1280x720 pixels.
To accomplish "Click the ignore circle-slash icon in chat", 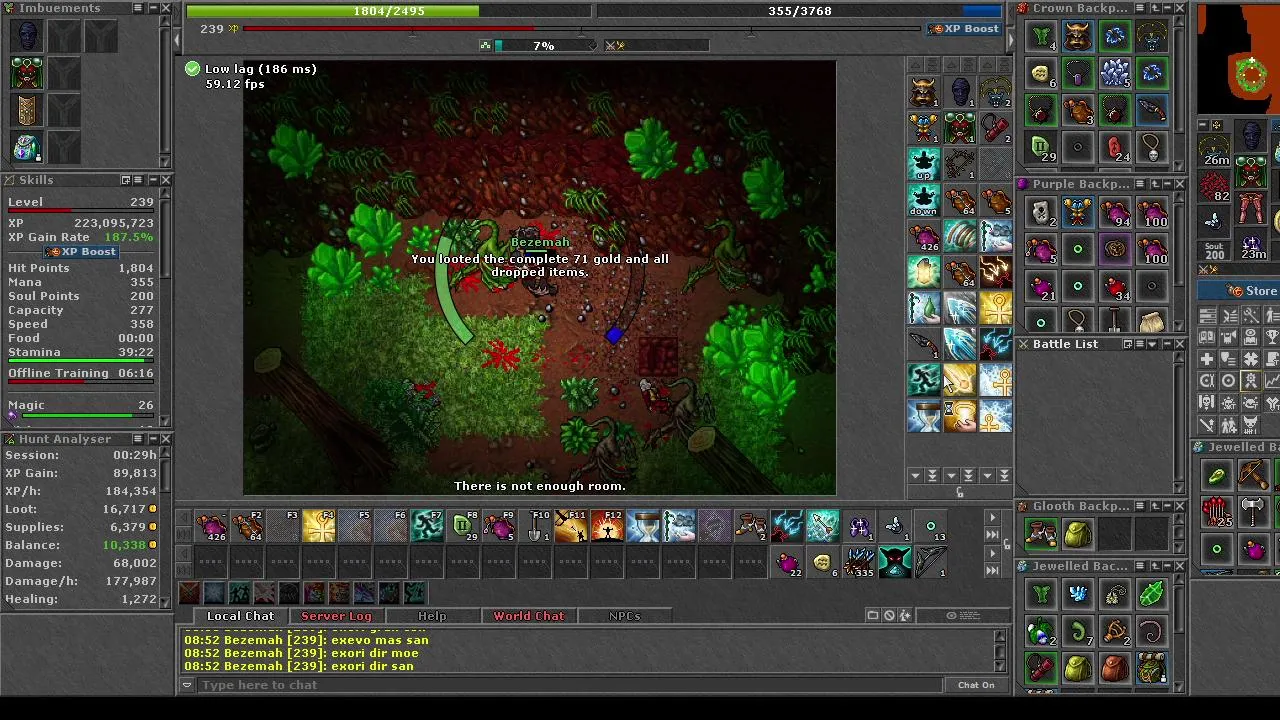I will [889, 616].
